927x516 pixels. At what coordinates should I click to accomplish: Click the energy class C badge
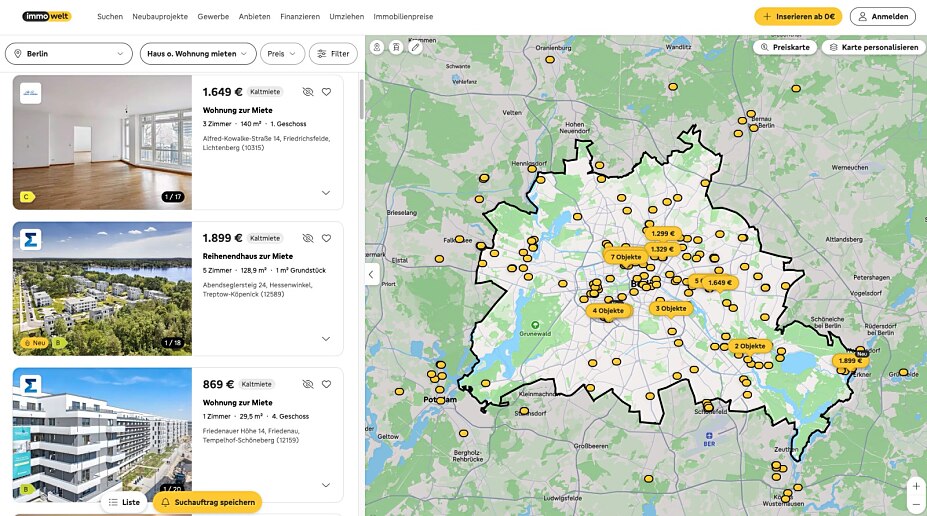(x=27, y=197)
